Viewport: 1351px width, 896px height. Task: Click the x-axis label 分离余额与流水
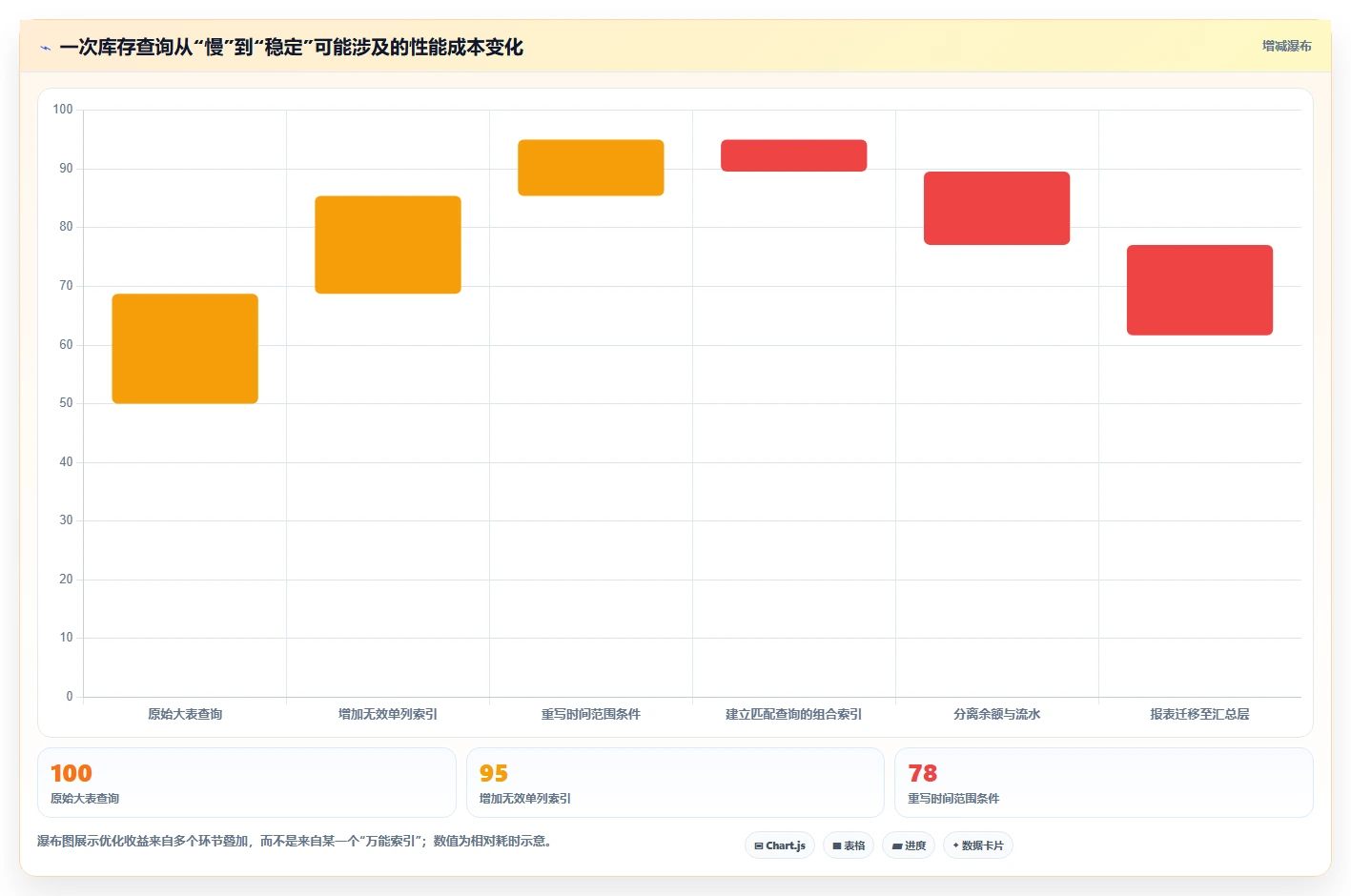tap(997, 714)
